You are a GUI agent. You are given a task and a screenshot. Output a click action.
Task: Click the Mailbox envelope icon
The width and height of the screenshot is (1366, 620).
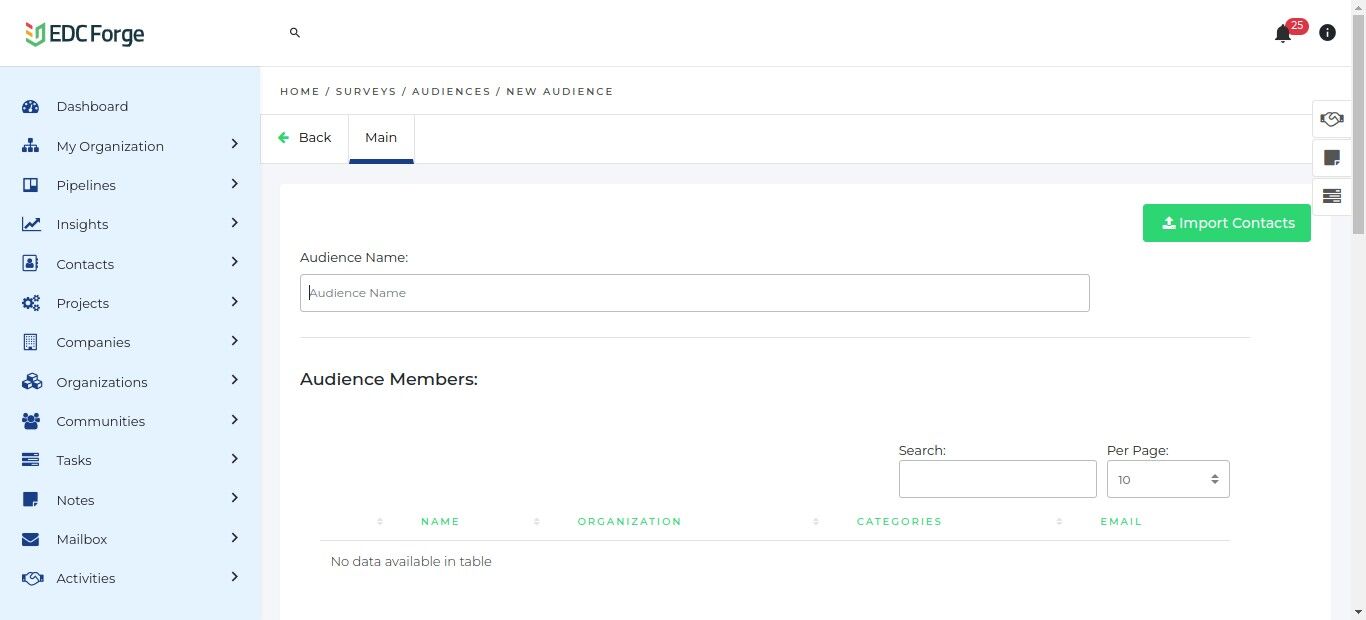31,540
